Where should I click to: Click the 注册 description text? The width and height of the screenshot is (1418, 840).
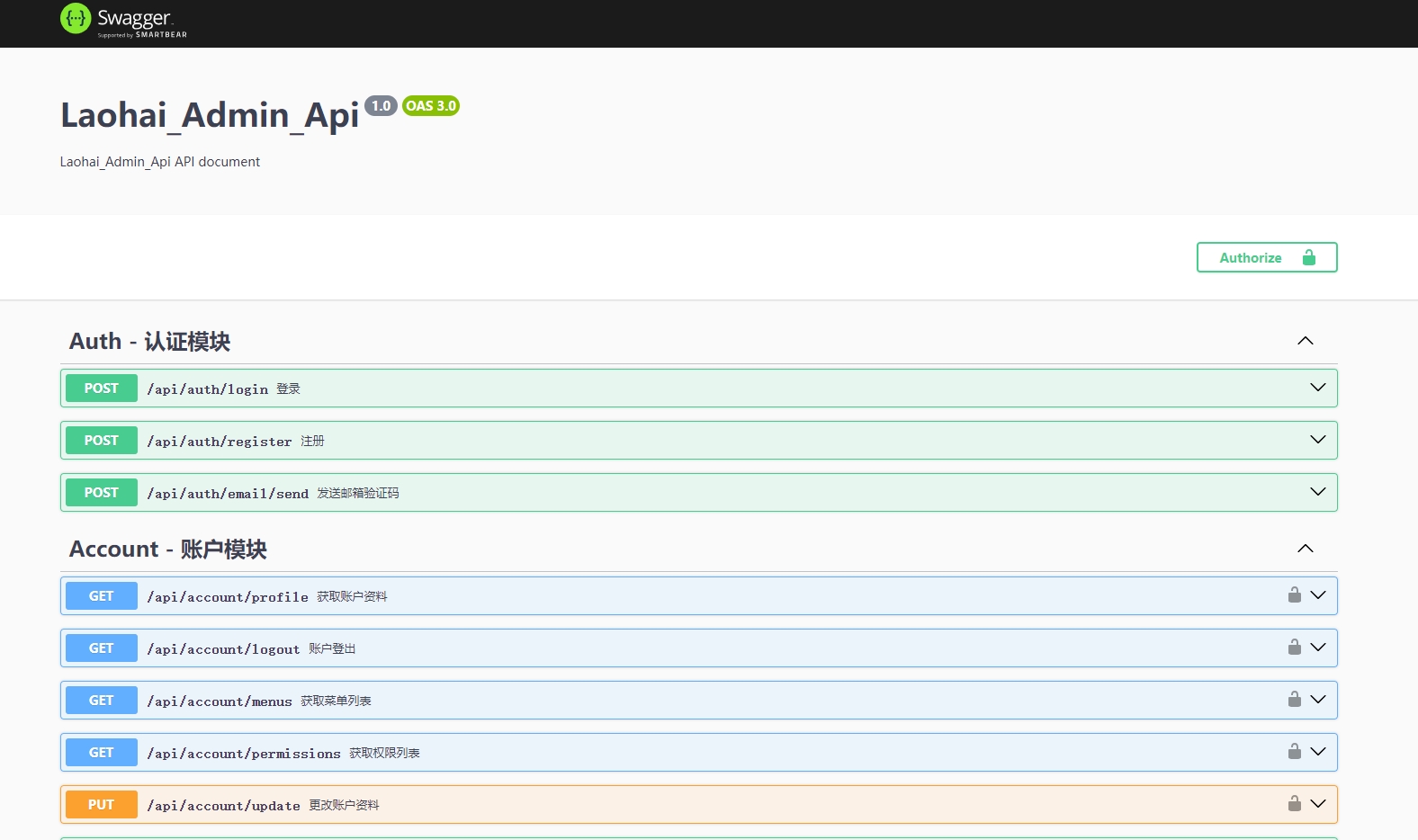[x=312, y=441]
